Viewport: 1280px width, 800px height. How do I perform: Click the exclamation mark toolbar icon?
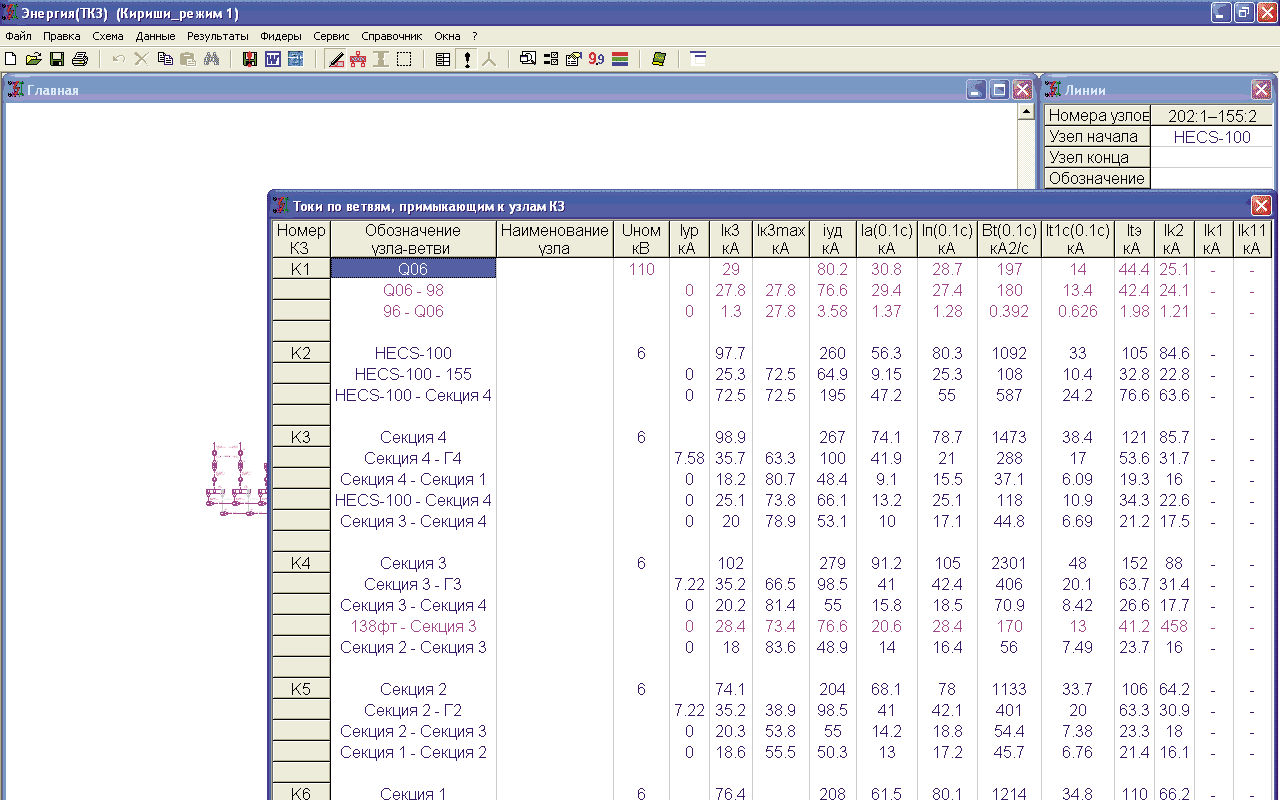(467, 59)
